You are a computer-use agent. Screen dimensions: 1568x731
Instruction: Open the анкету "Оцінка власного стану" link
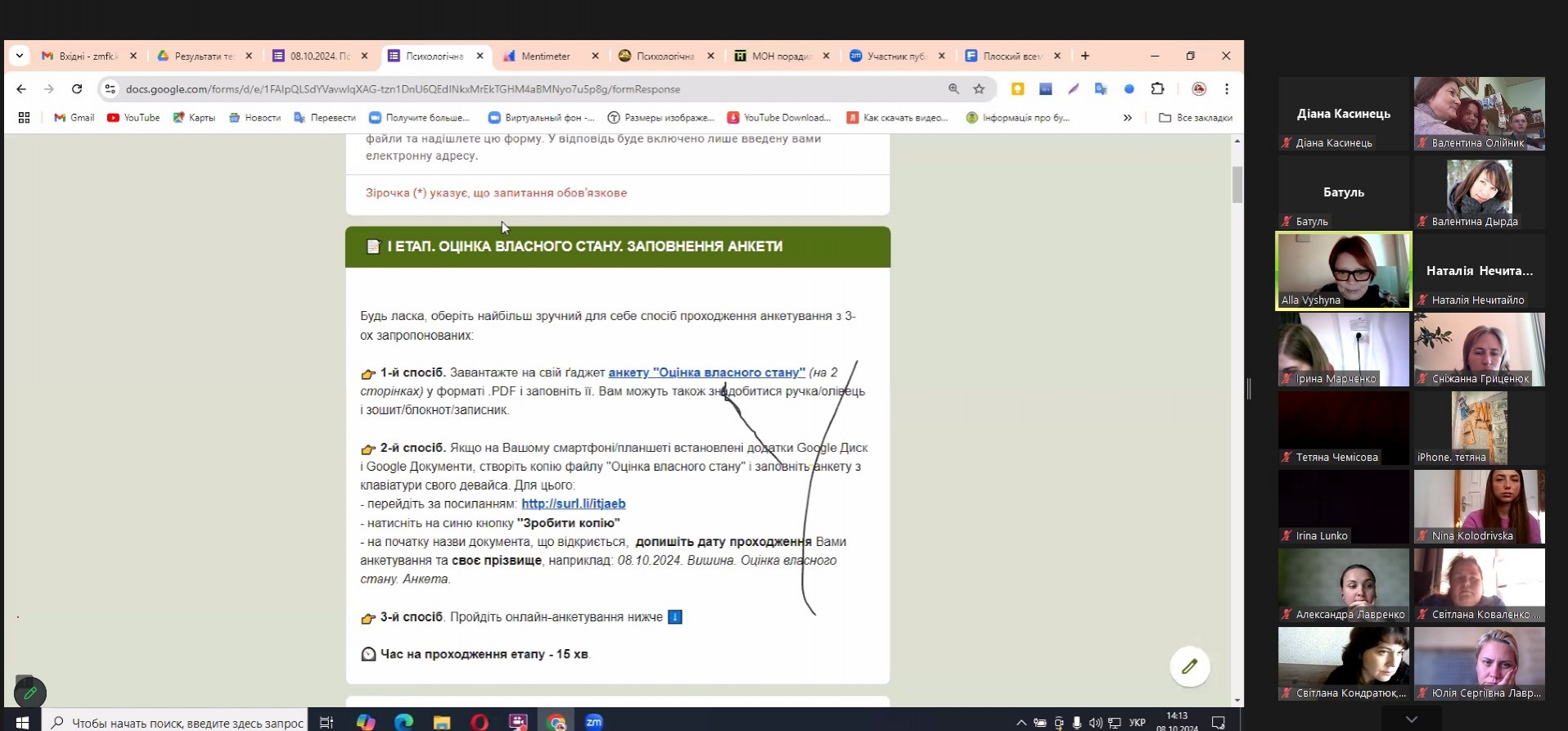(x=706, y=372)
